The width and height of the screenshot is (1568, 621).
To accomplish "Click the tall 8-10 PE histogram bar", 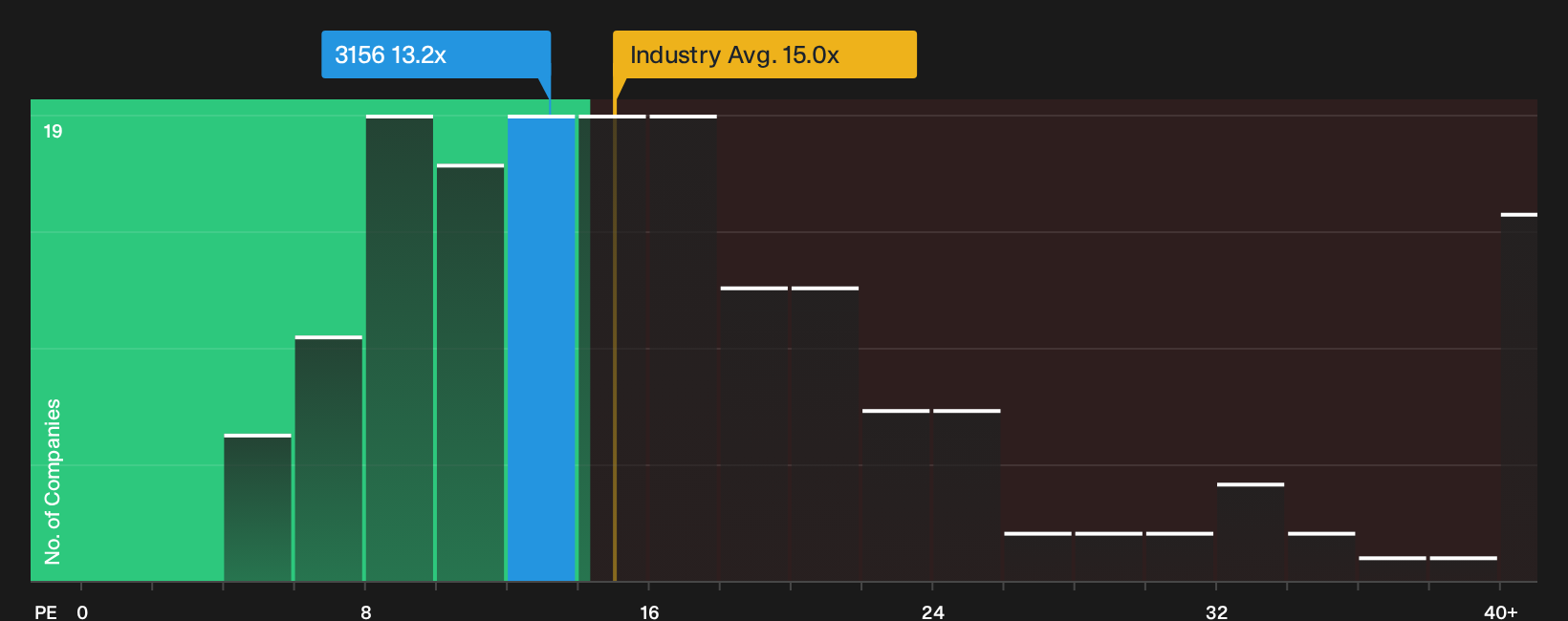I will click(x=400, y=348).
